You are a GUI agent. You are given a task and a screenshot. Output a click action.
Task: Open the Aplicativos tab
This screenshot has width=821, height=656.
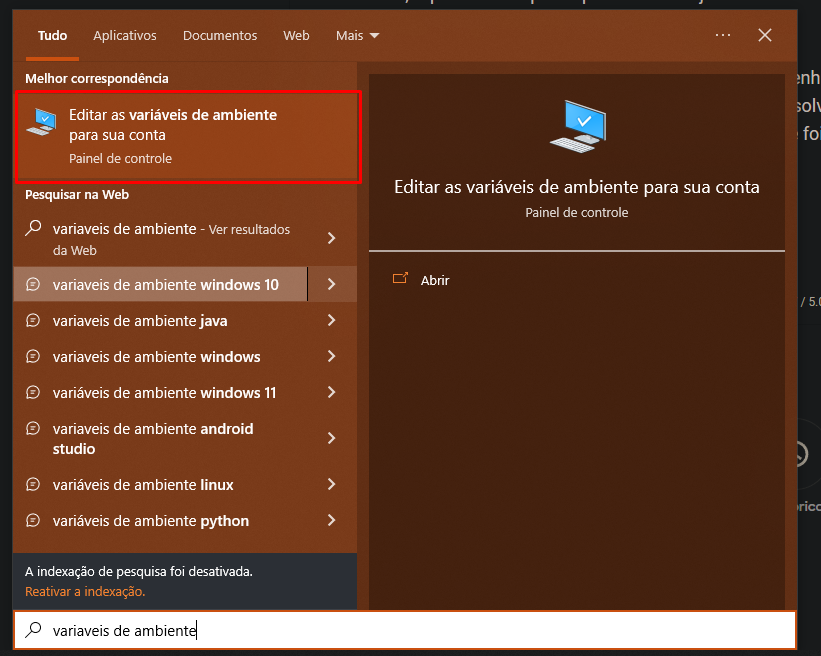tap(125, 36)
